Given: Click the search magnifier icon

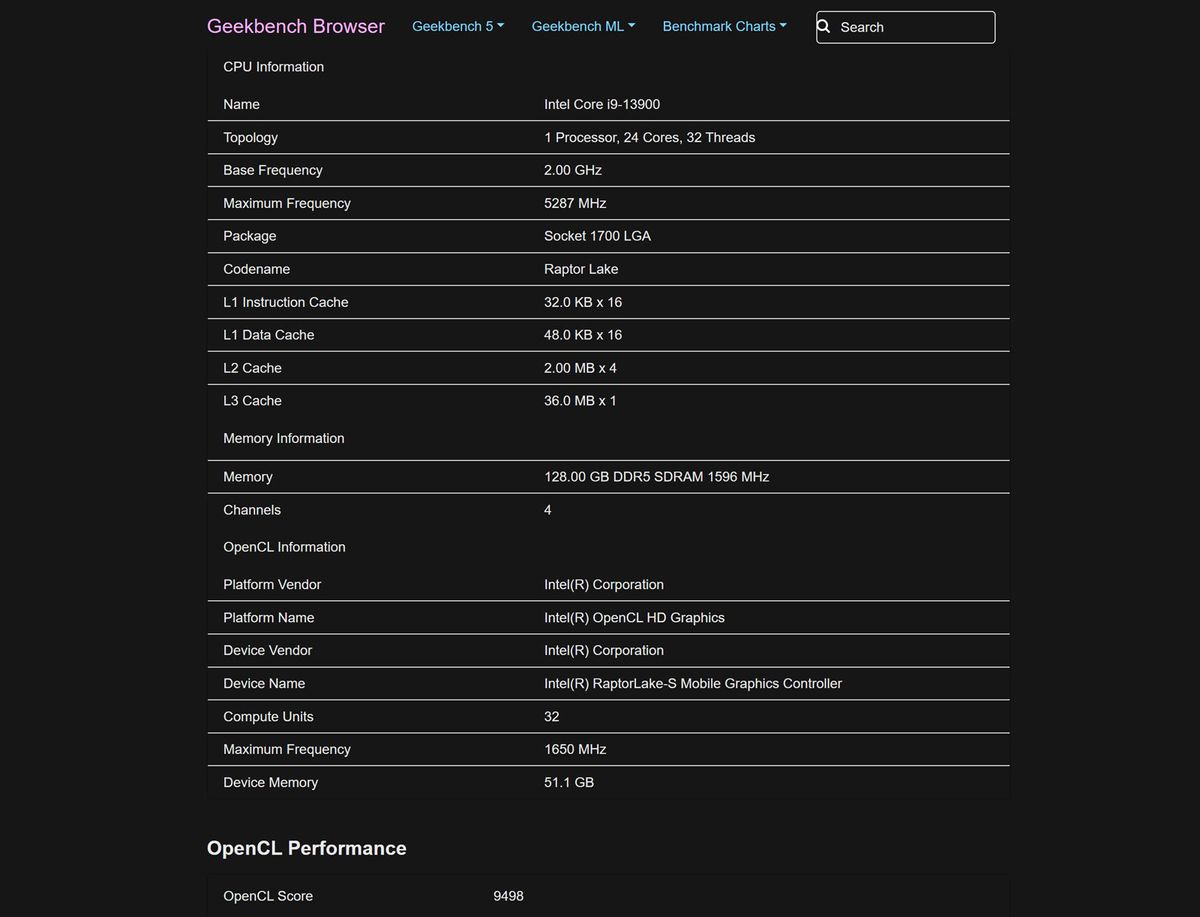Looking at the screenshot, I should 824,27.
